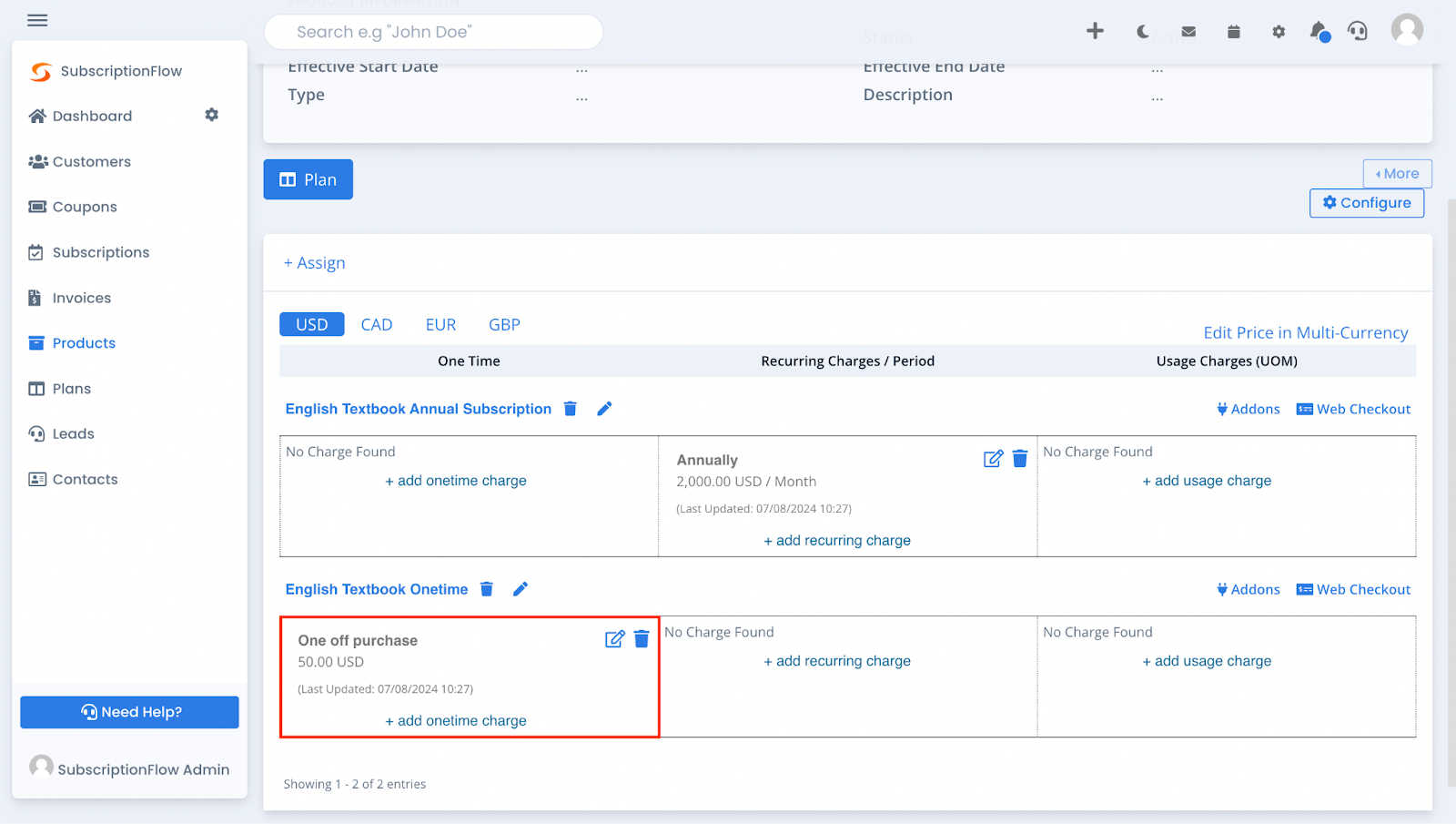The image size is (1456, 824).
Task: Open English Textbook Annual Subscription plan
Action: (x=419, y=409)
